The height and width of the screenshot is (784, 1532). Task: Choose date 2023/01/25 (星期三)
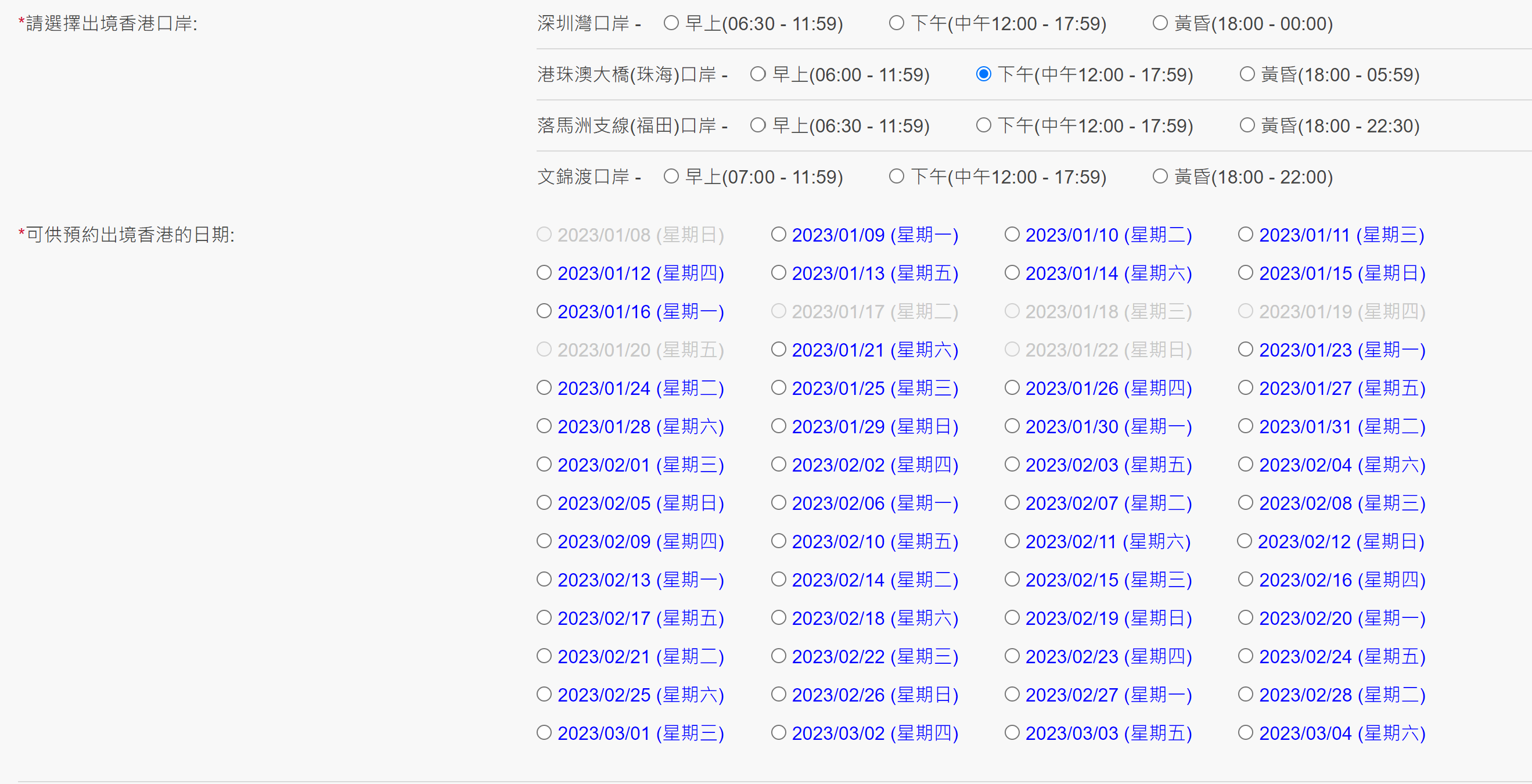[779, 388]
